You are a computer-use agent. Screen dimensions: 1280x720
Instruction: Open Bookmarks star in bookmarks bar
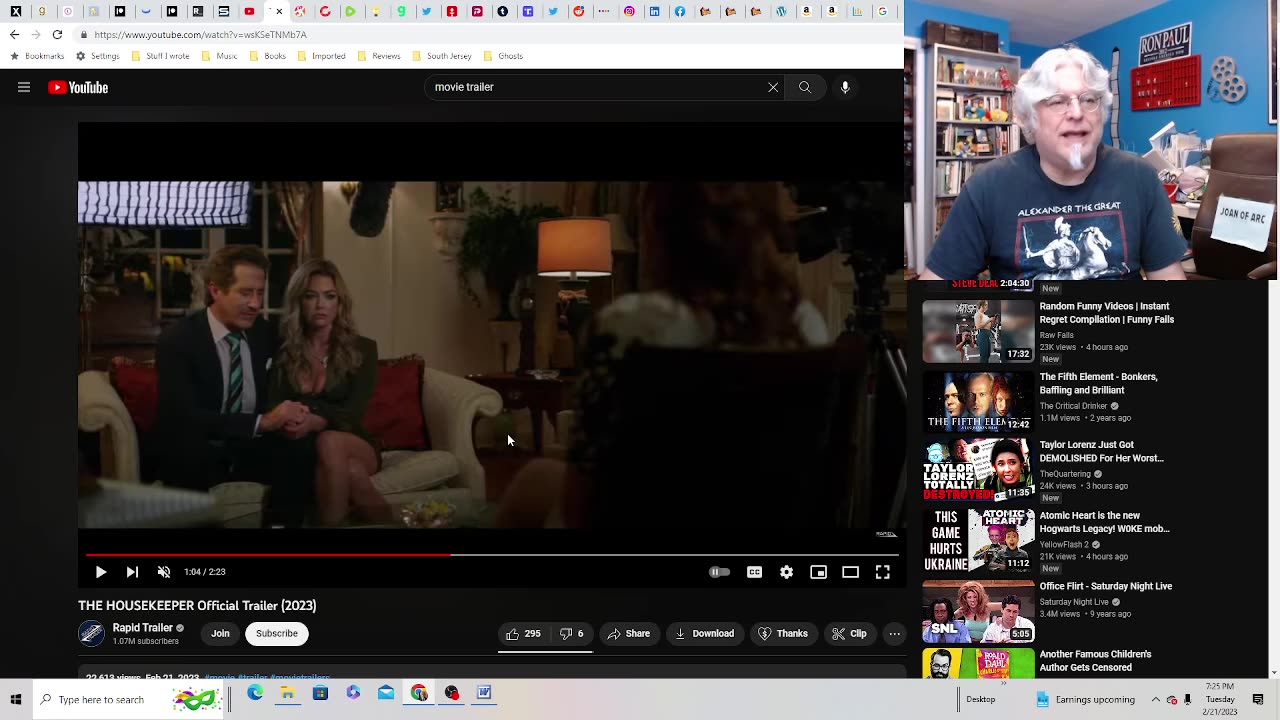(x=37, y=56)
